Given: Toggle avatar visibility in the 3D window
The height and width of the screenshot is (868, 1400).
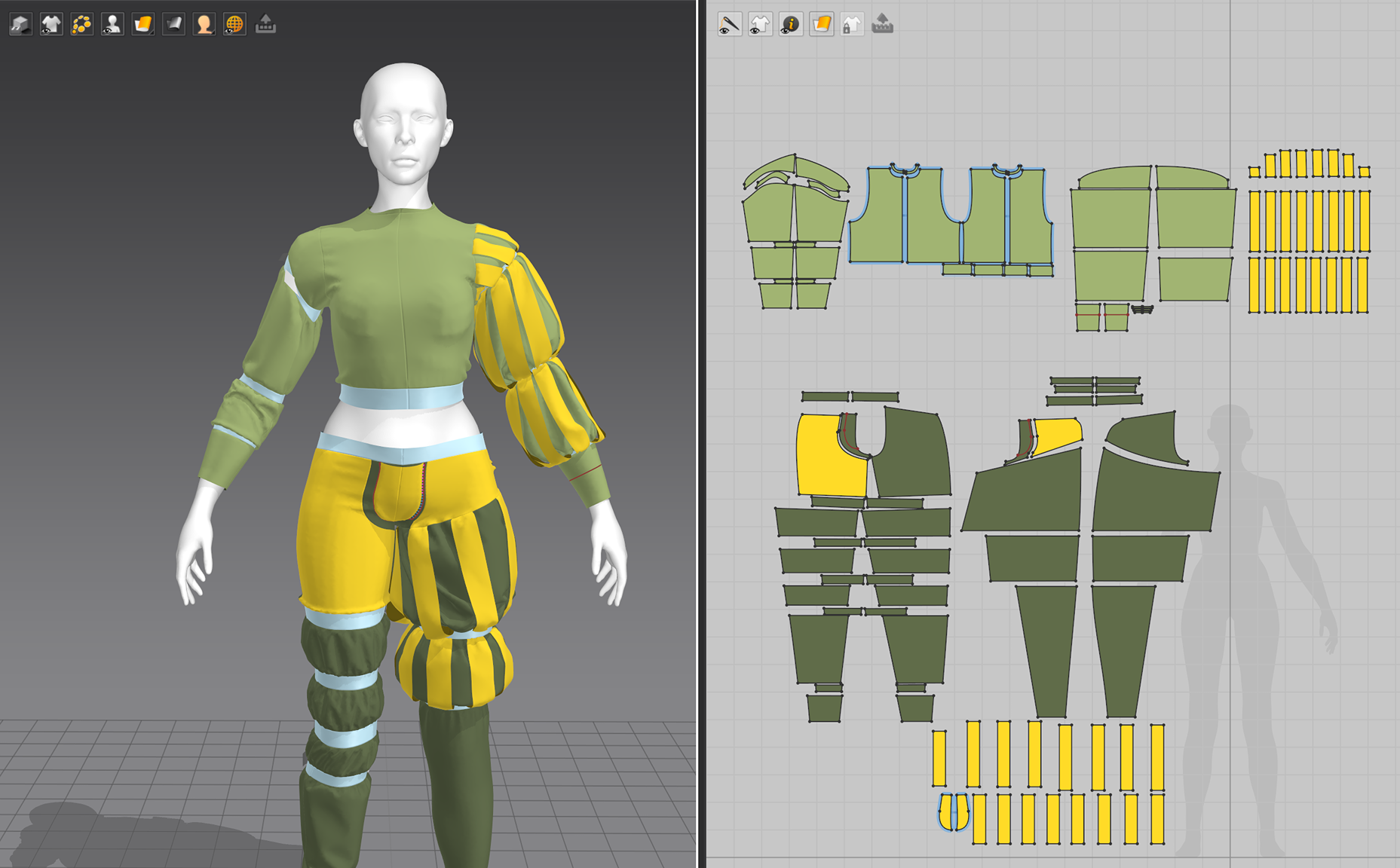Looking at the screenshot, I should click(112, 24).
